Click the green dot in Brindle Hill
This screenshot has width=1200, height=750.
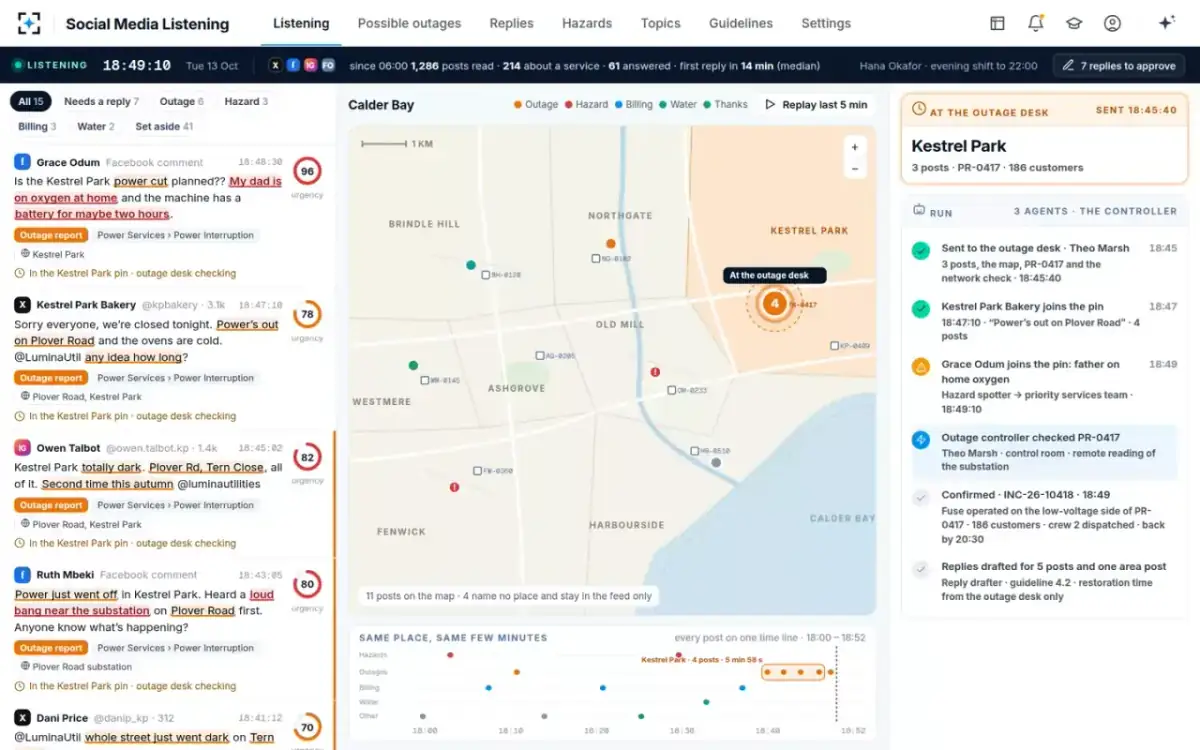pyautogui.click(x=470, y=265)
